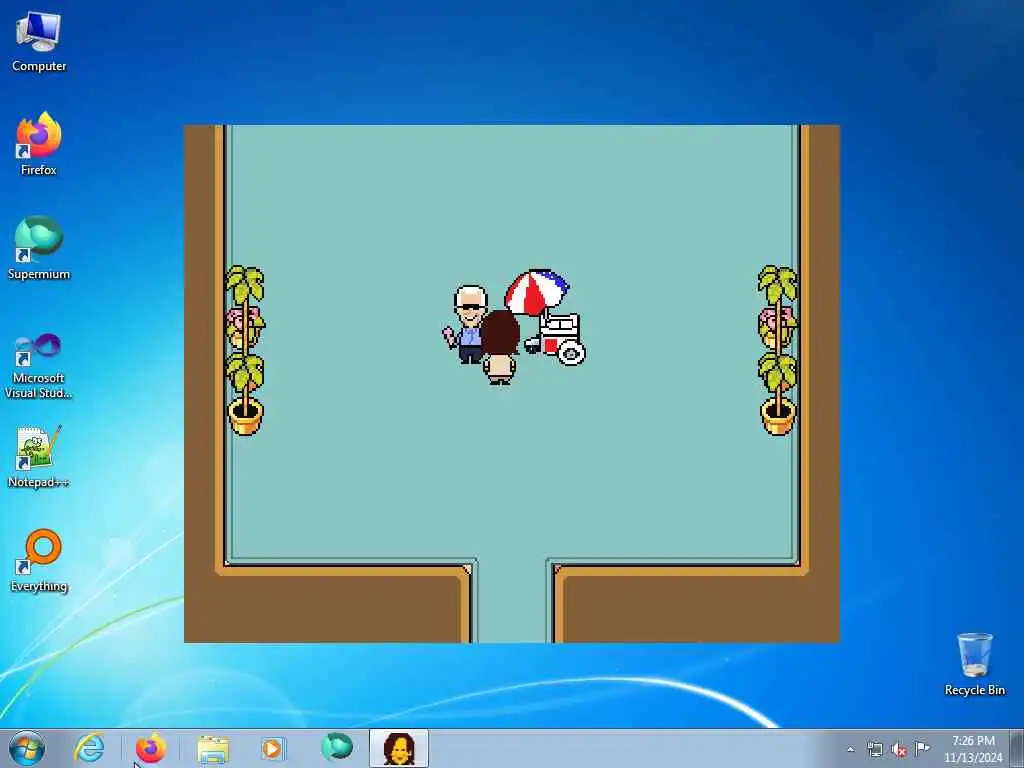The width and height of the screenshot is (1024, 768).
Task: Open the Everything search shortcut
Action: coord(39,560)
